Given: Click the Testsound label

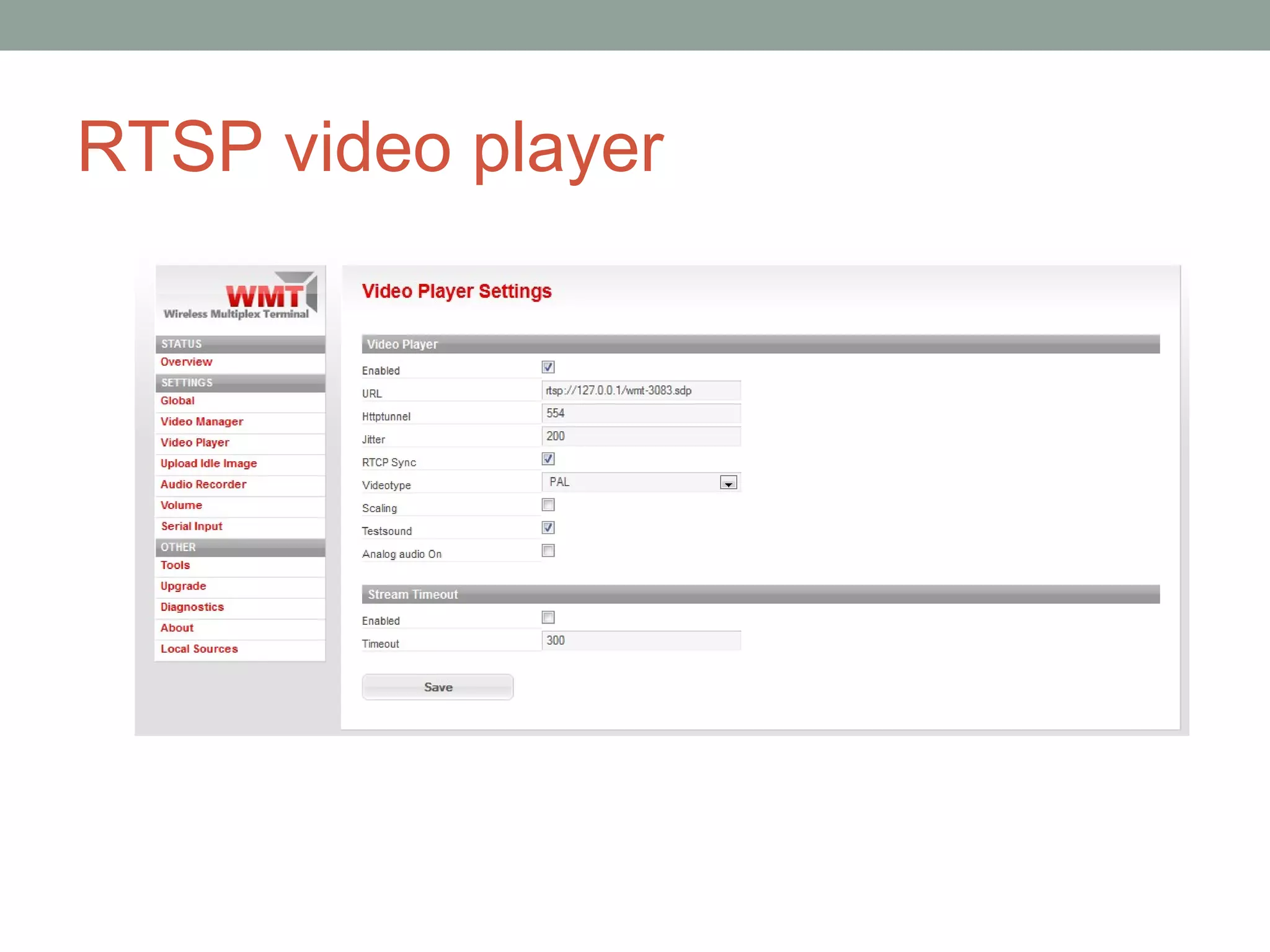Looking at the screenshot, I should click(387, 531).
